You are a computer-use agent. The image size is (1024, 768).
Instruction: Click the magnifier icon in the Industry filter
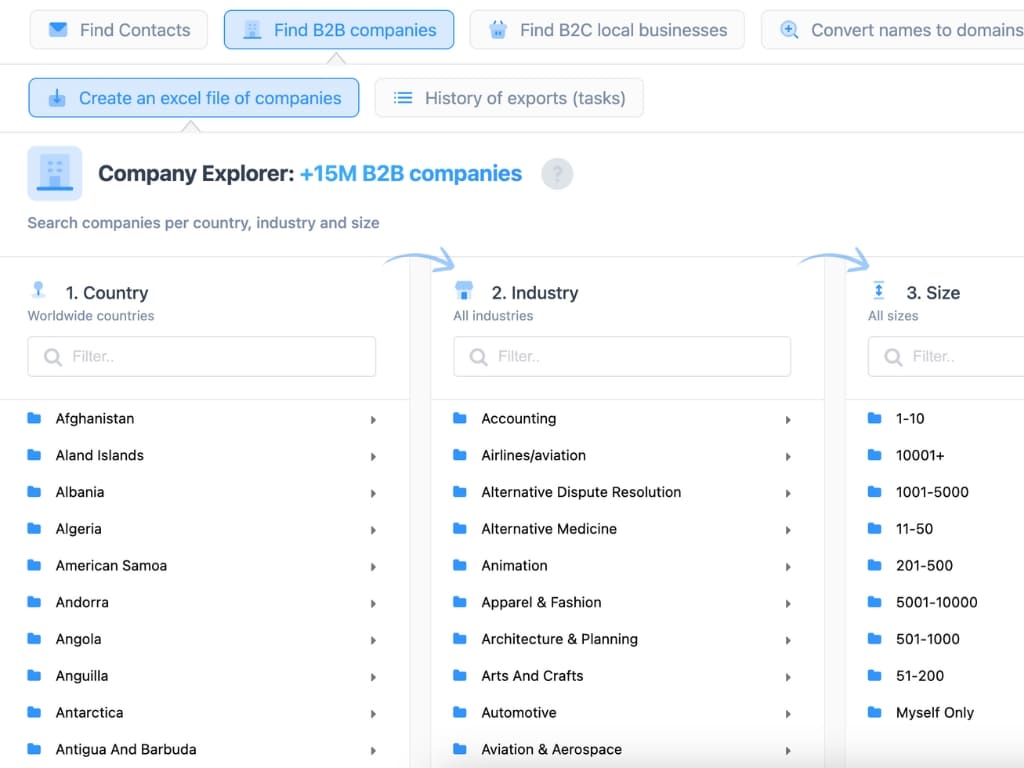(x=478, y=357)
